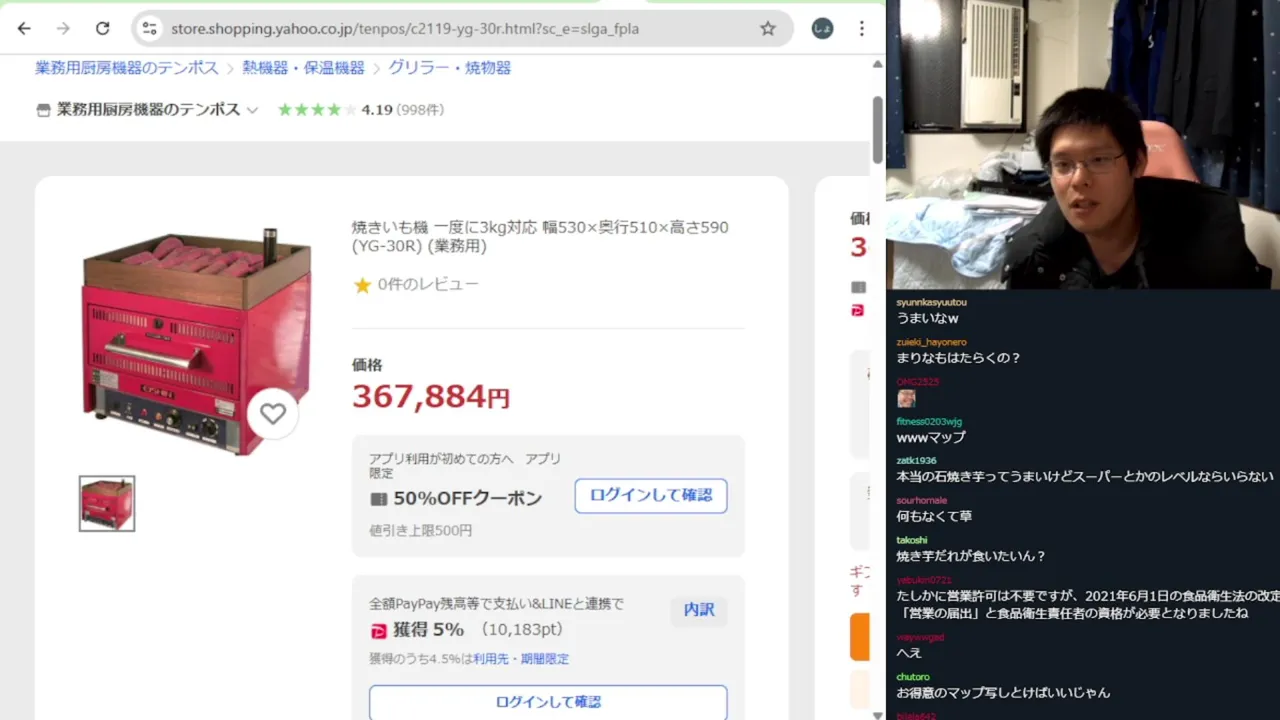This screenshot has height=720, width=1280.
Task: Click the PayPay icon beside 獲得 5%
Action: [378, 631]
